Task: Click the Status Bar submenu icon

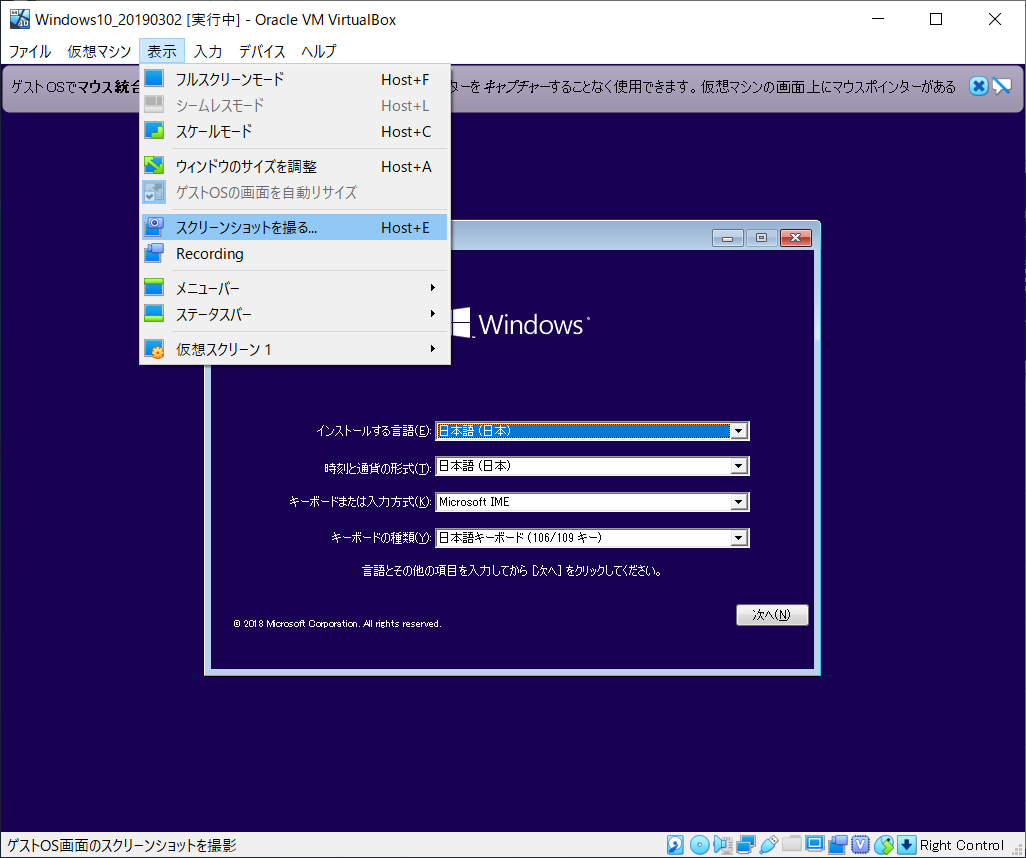Action: tap(154, 314)
